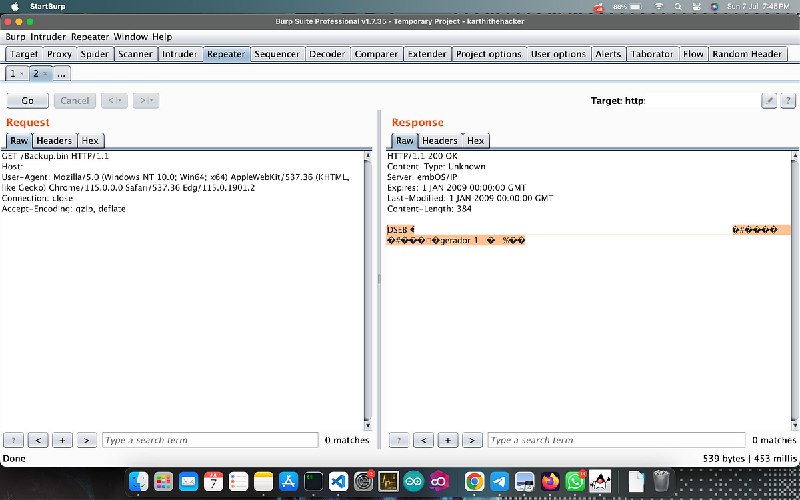Edit target with the pencil icon

769,101
